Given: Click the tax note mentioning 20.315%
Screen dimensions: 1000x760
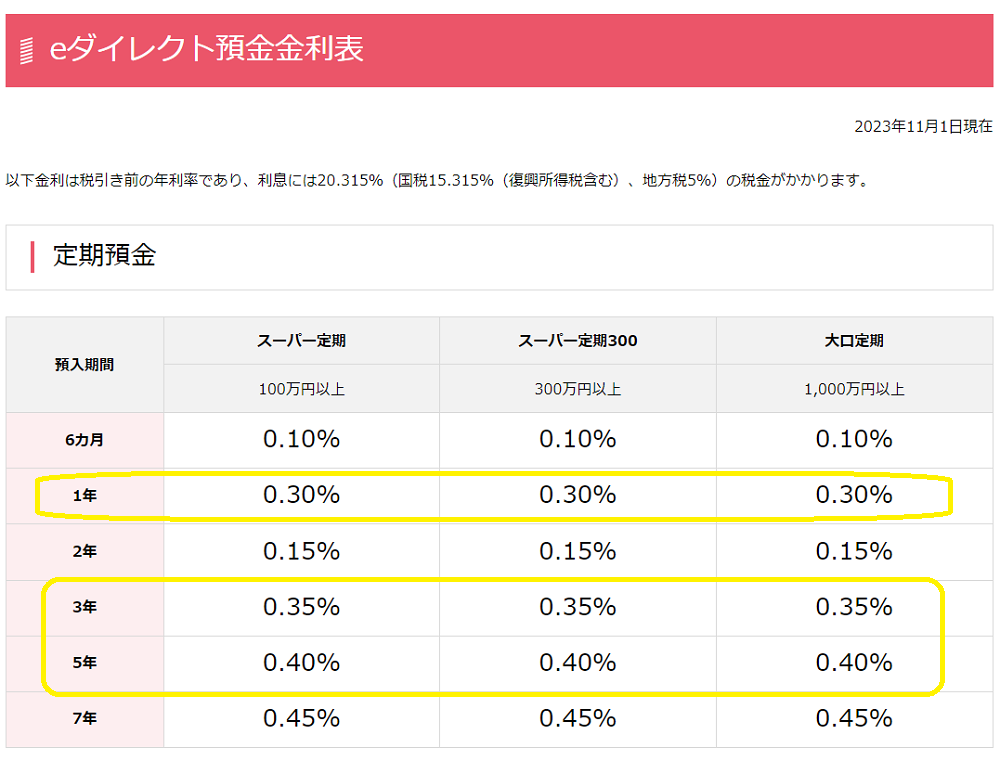Looking at the screenshot, I should coord(438,180).
